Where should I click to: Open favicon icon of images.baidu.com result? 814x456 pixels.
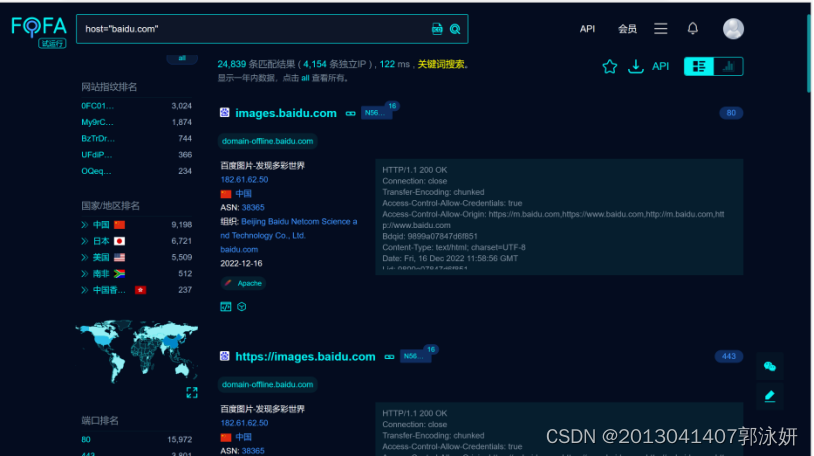coord(224,113)
